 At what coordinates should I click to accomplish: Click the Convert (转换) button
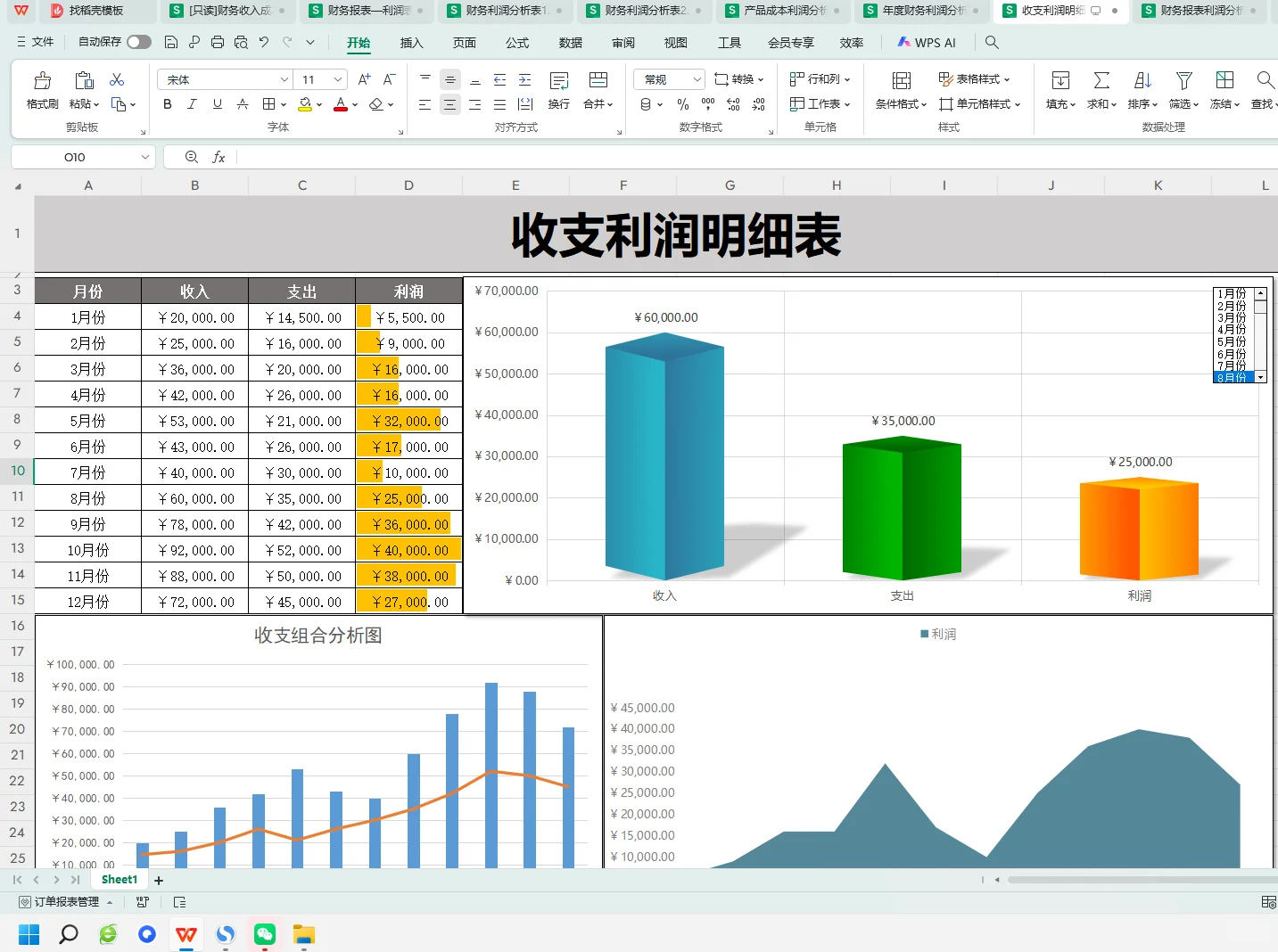(739, 79)
